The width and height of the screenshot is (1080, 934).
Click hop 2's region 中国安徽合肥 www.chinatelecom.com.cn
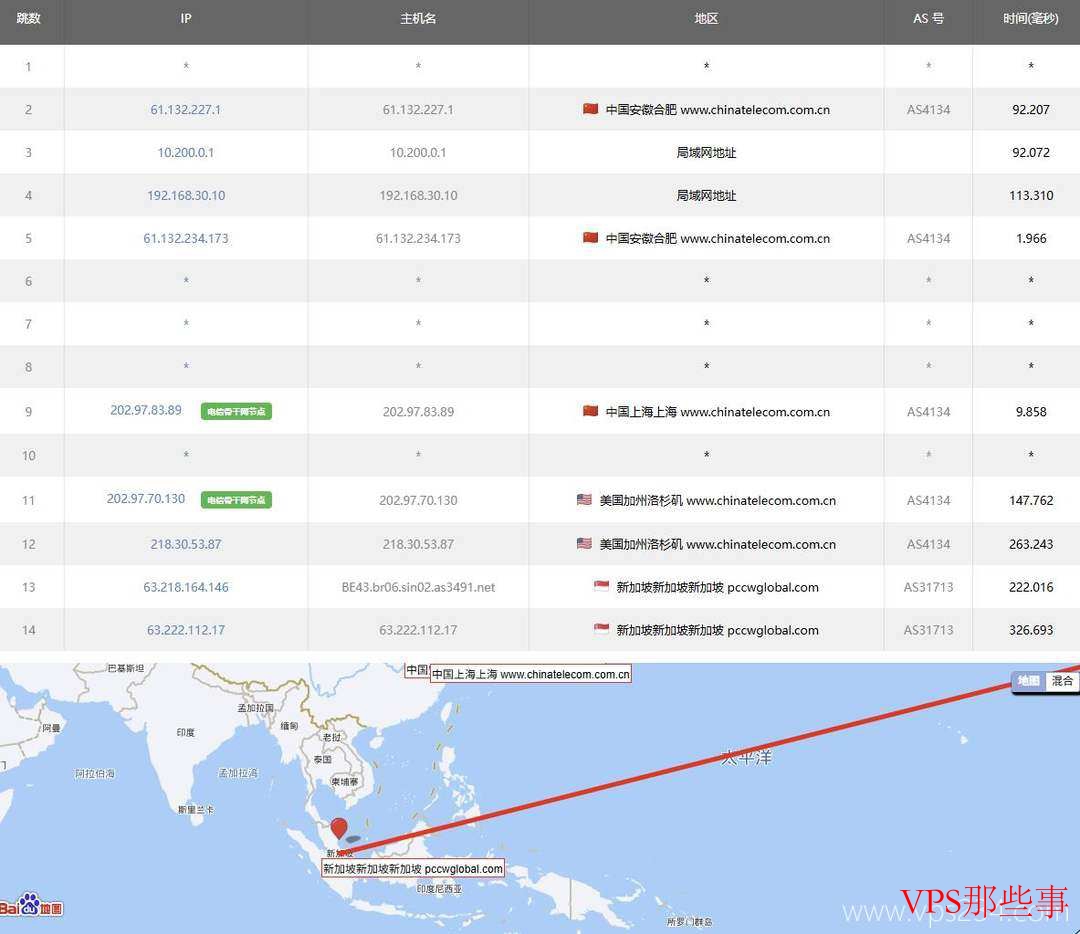pos(718,110)
